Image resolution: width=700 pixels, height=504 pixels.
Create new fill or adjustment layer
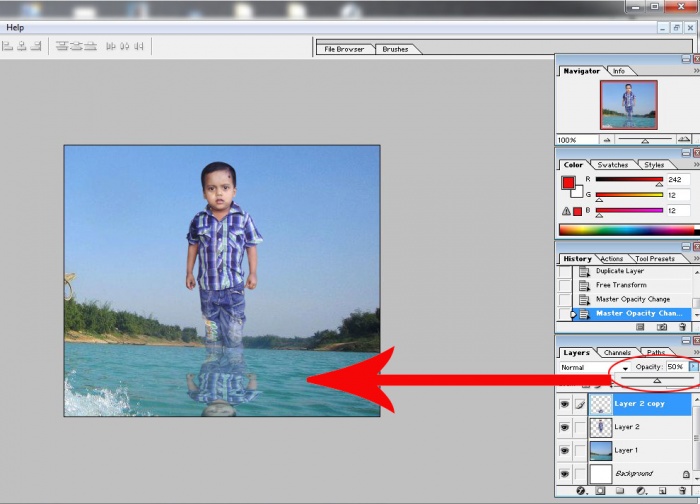641,491
